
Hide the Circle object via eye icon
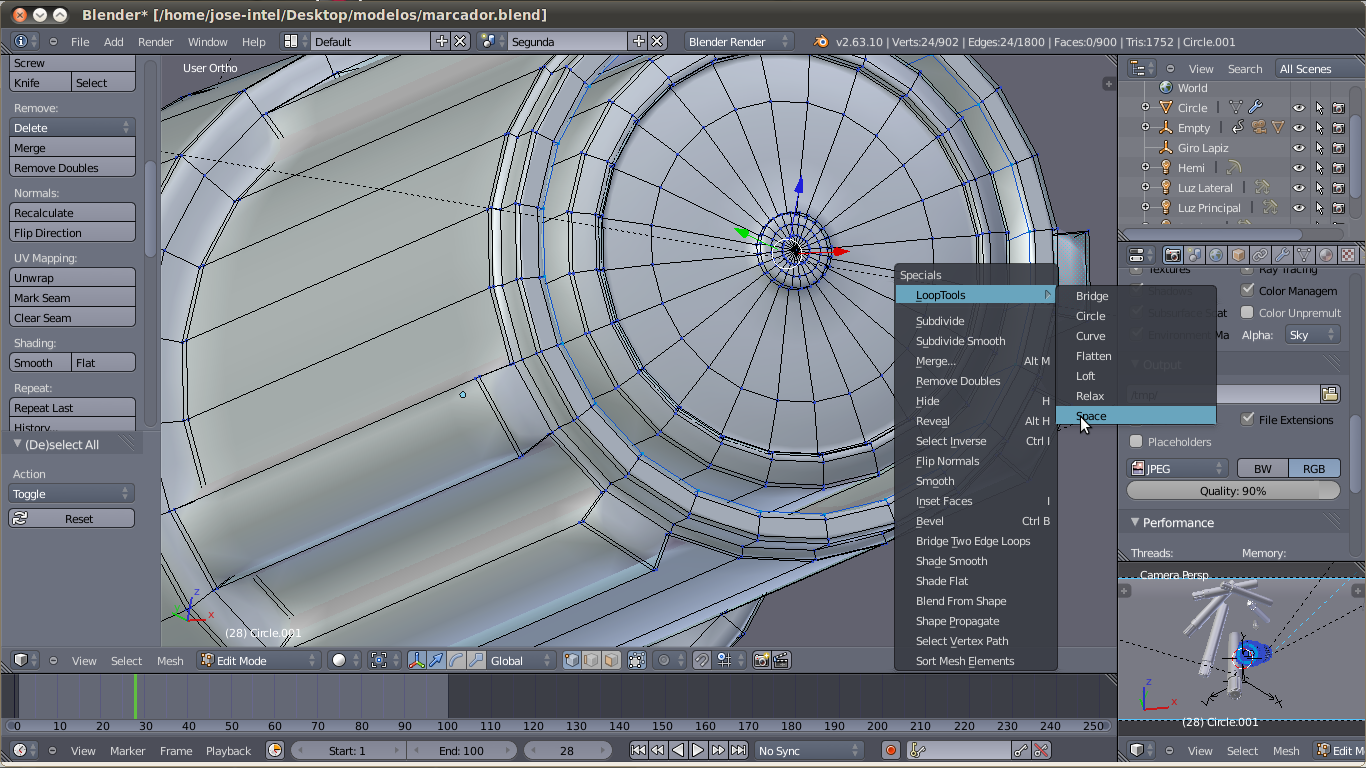(x=1299, y=108)
